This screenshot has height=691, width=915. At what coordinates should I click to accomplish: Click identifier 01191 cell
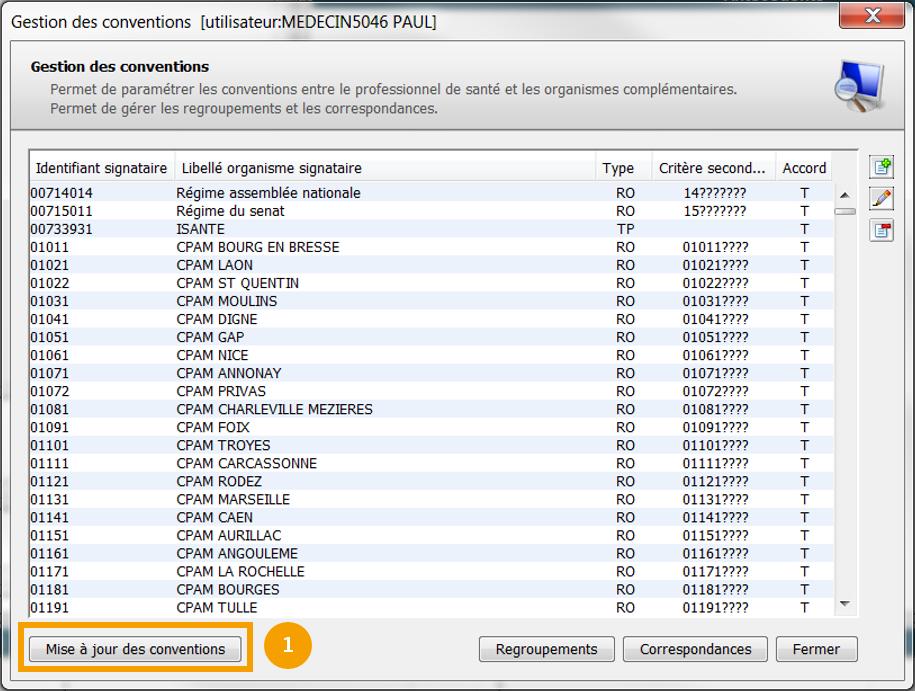[x=50, y=608]
